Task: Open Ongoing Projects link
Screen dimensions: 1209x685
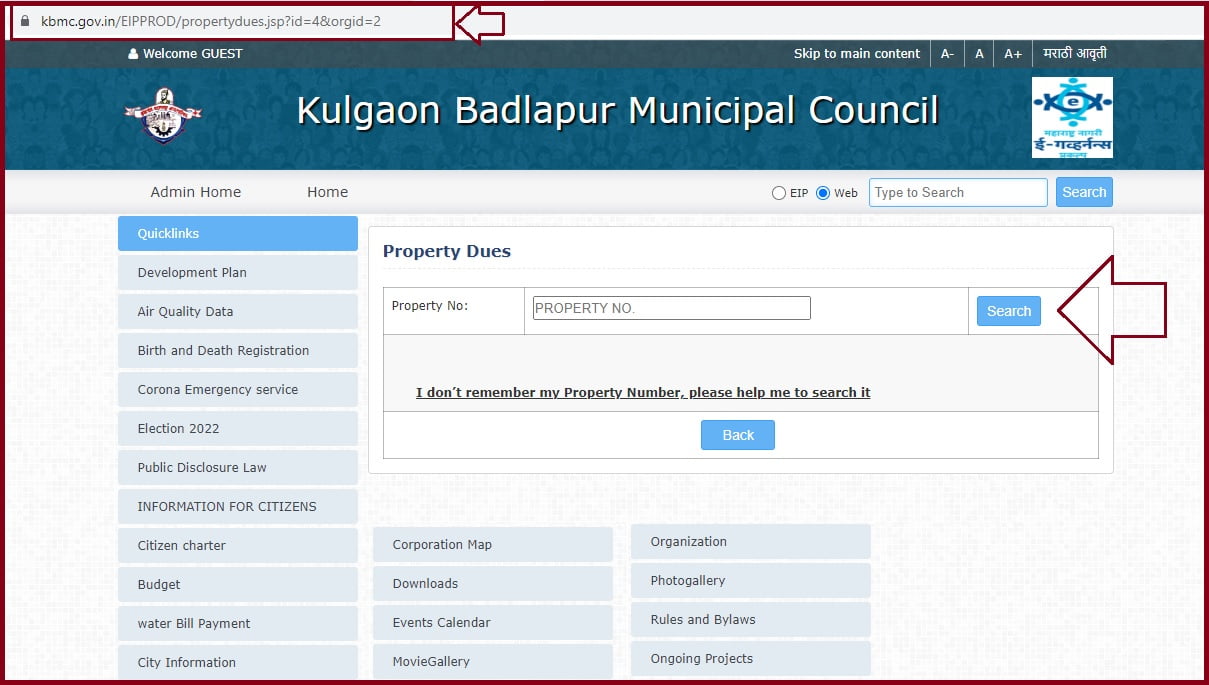Action: tap(751, 659)
